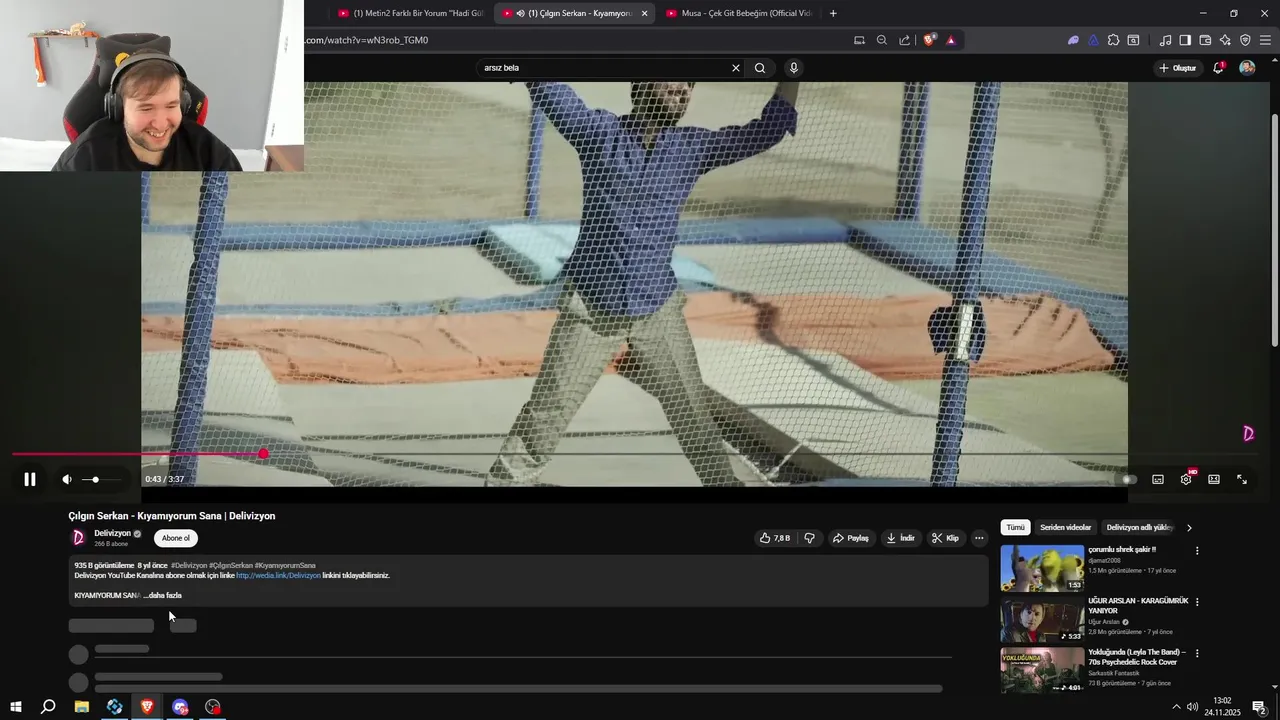
Task: Close the Çılgın Serkan browser tab
Action: pyautogui.click(x=644, y=13)
